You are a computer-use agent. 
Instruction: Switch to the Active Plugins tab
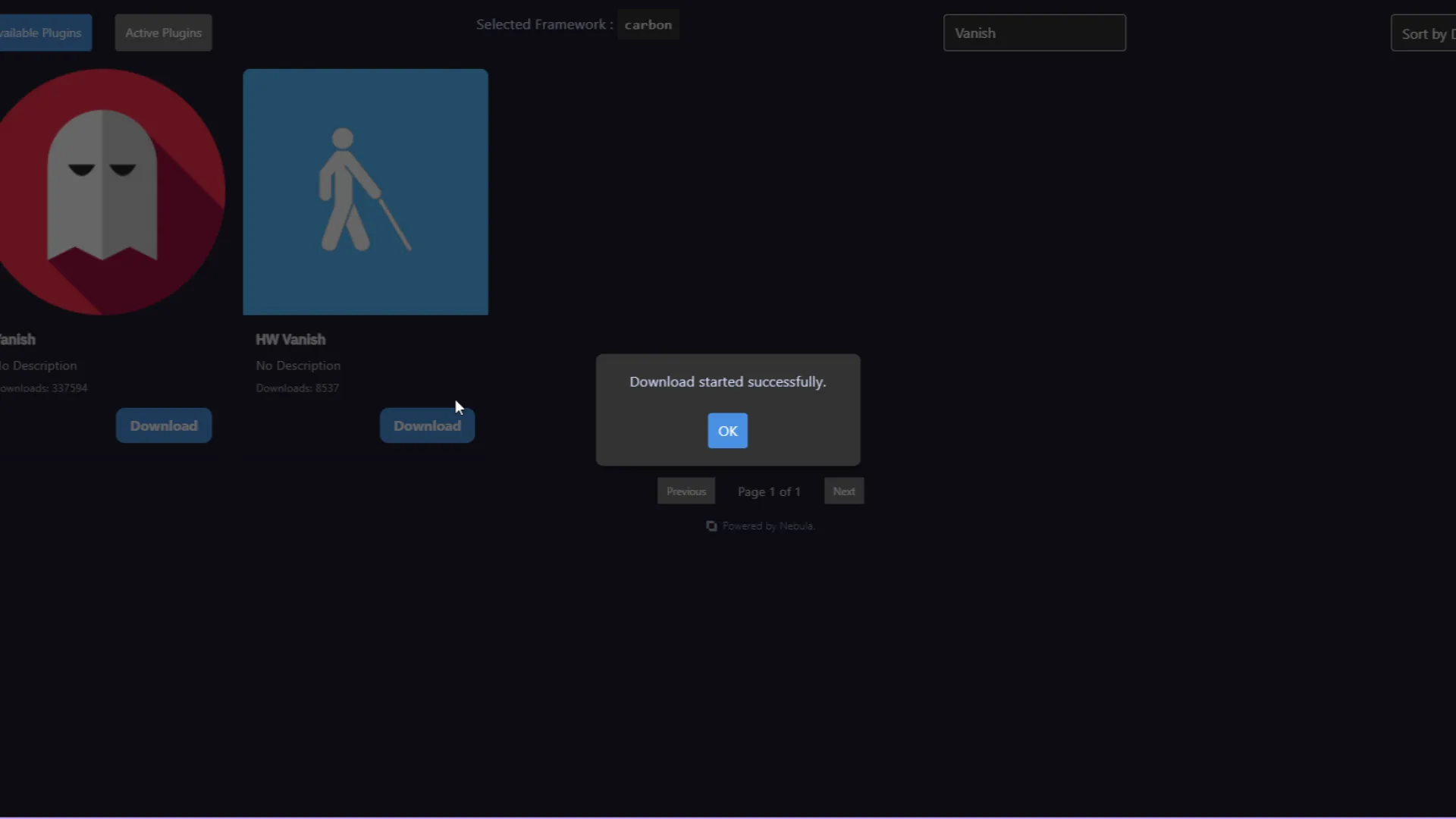coord(163,33)
